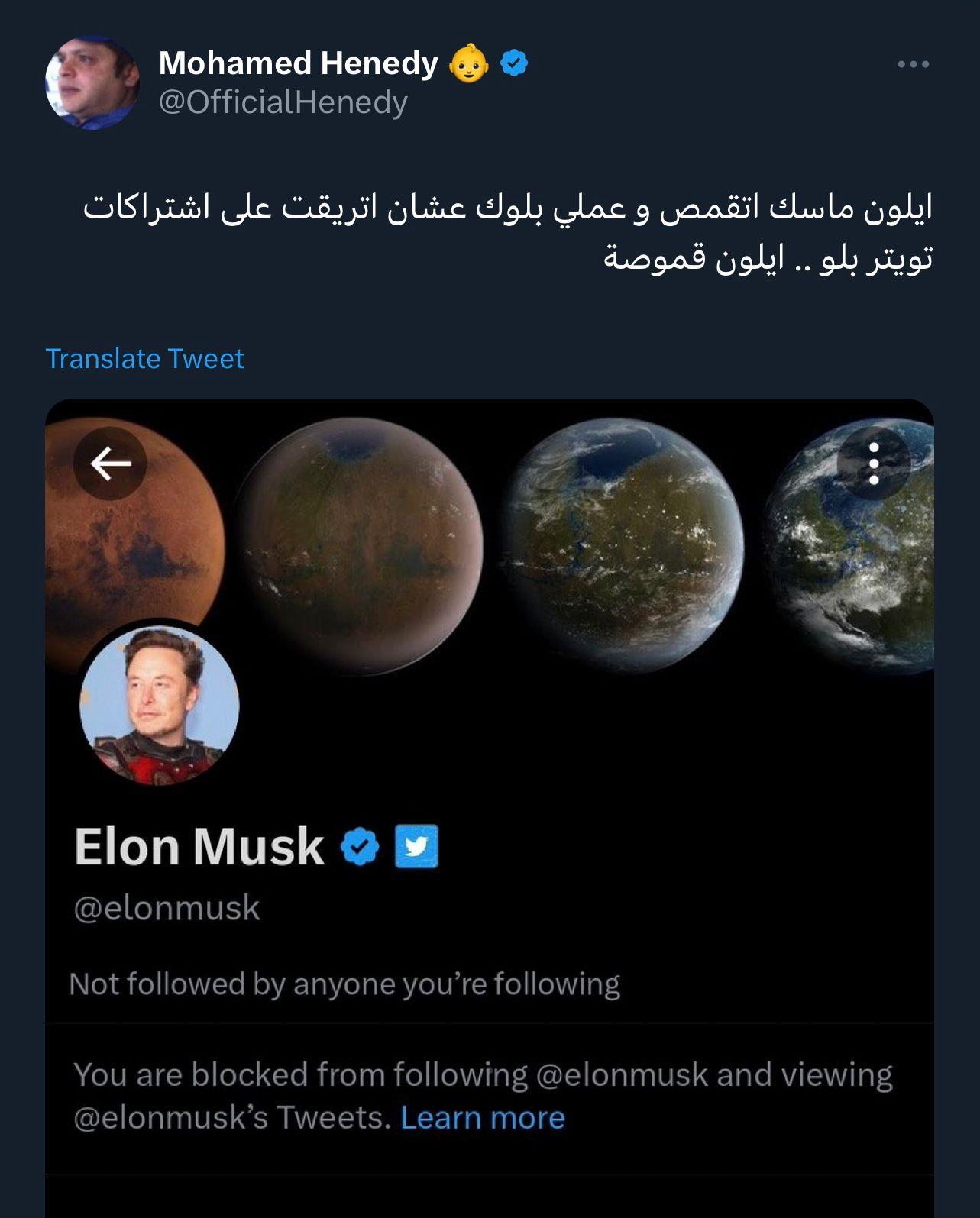Toggle translation by clicking Translate Tweet

[x=144, y=358]
